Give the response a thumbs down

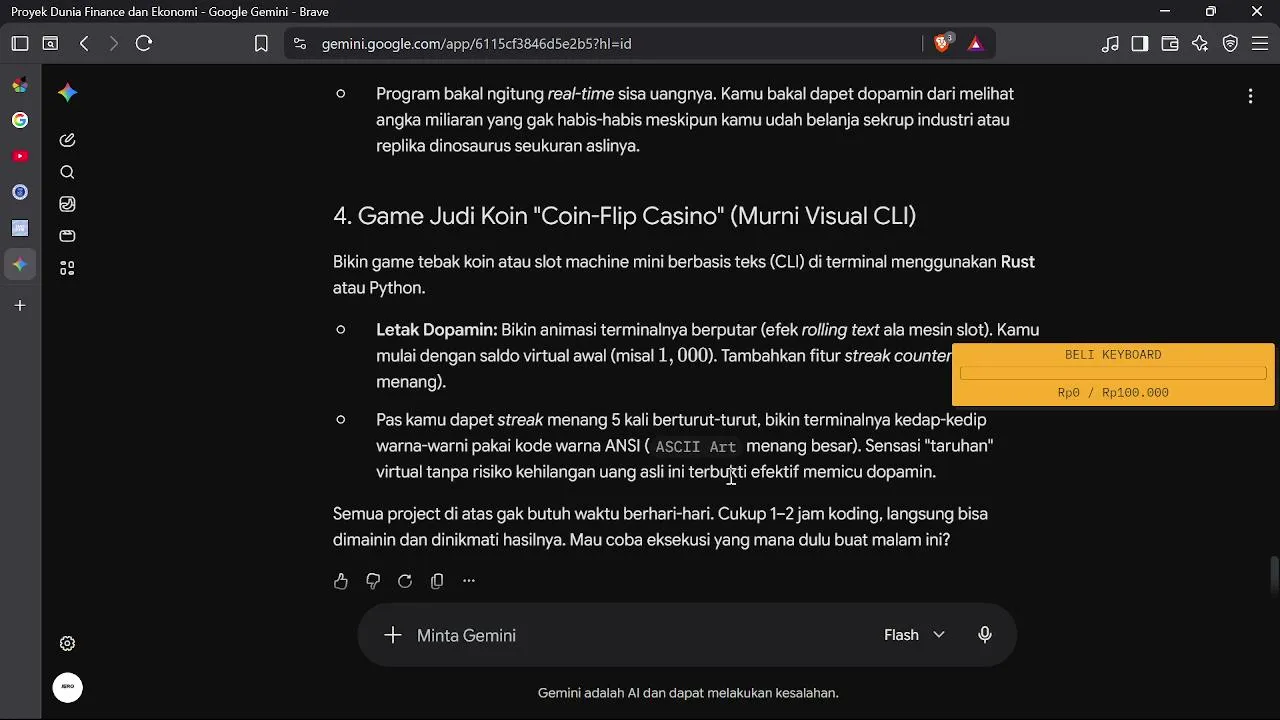pos(373,581)
